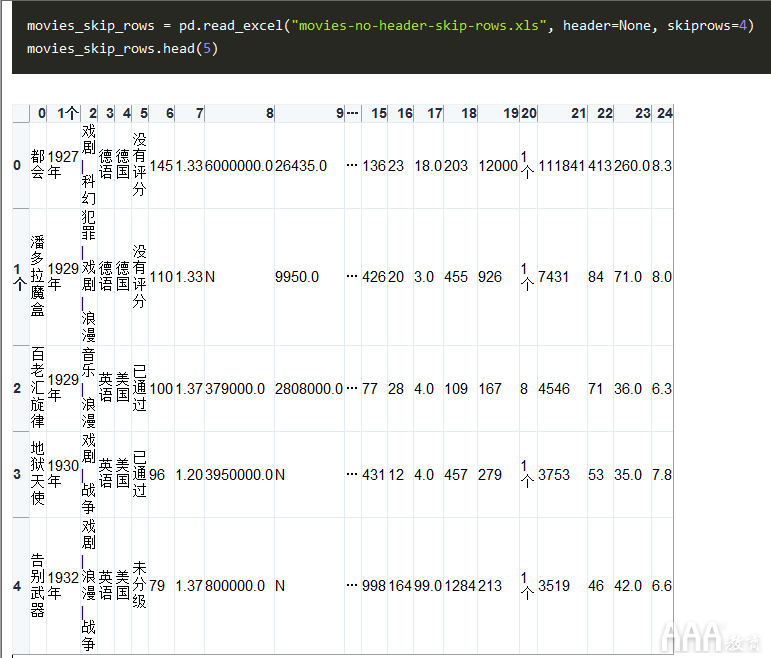Viewport: 771px width, 658px height.
Task: Select cell 百老汇旋律 in row 2
Action: point(38,388)
